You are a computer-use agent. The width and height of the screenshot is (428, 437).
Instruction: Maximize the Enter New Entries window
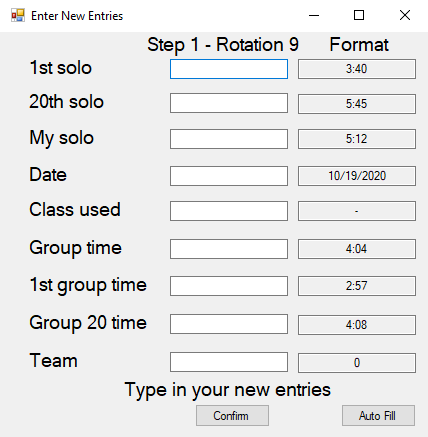[359, 15]
